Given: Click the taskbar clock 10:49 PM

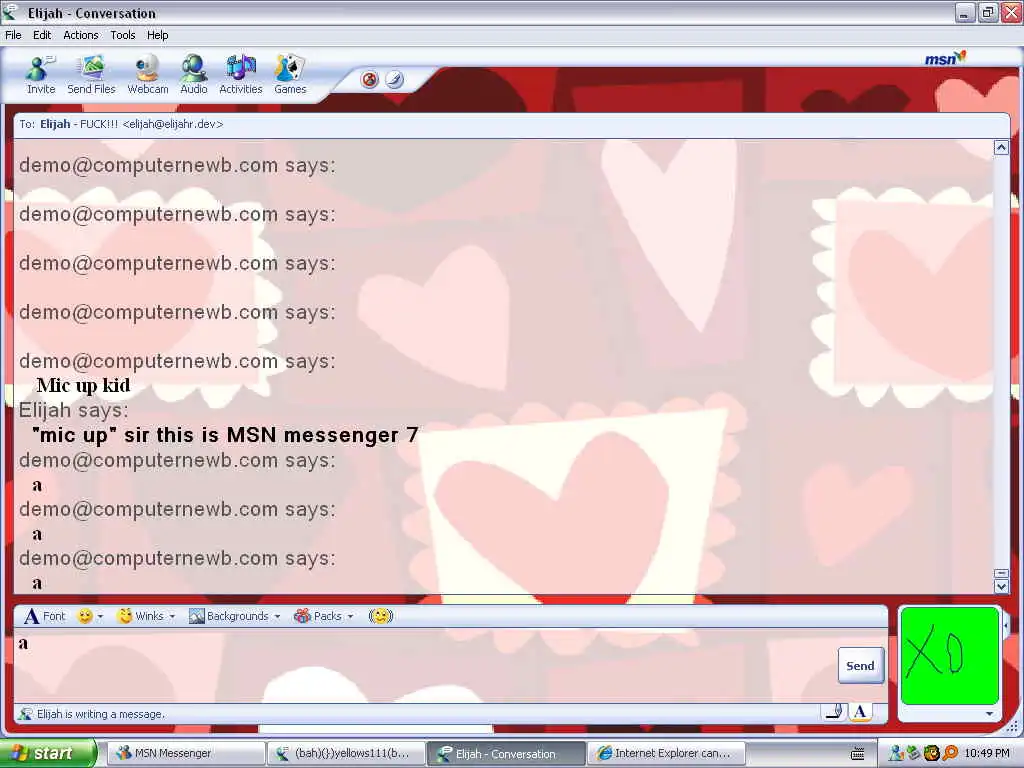Looking at the screenshot, I should [987, 753].
